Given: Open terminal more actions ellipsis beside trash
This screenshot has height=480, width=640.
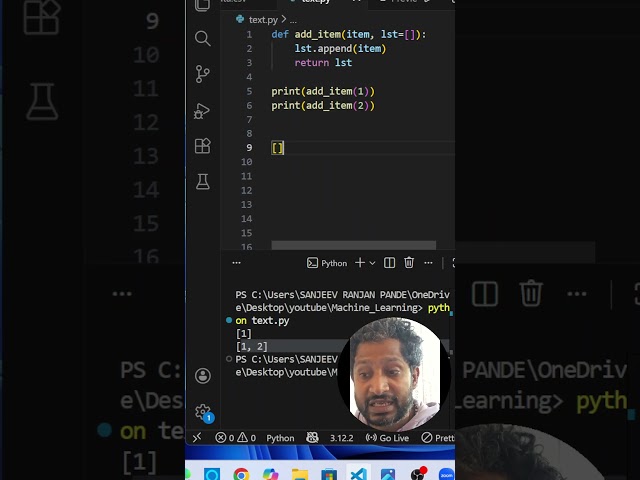Looking at the screenshot, I should [x=428, y=263].
